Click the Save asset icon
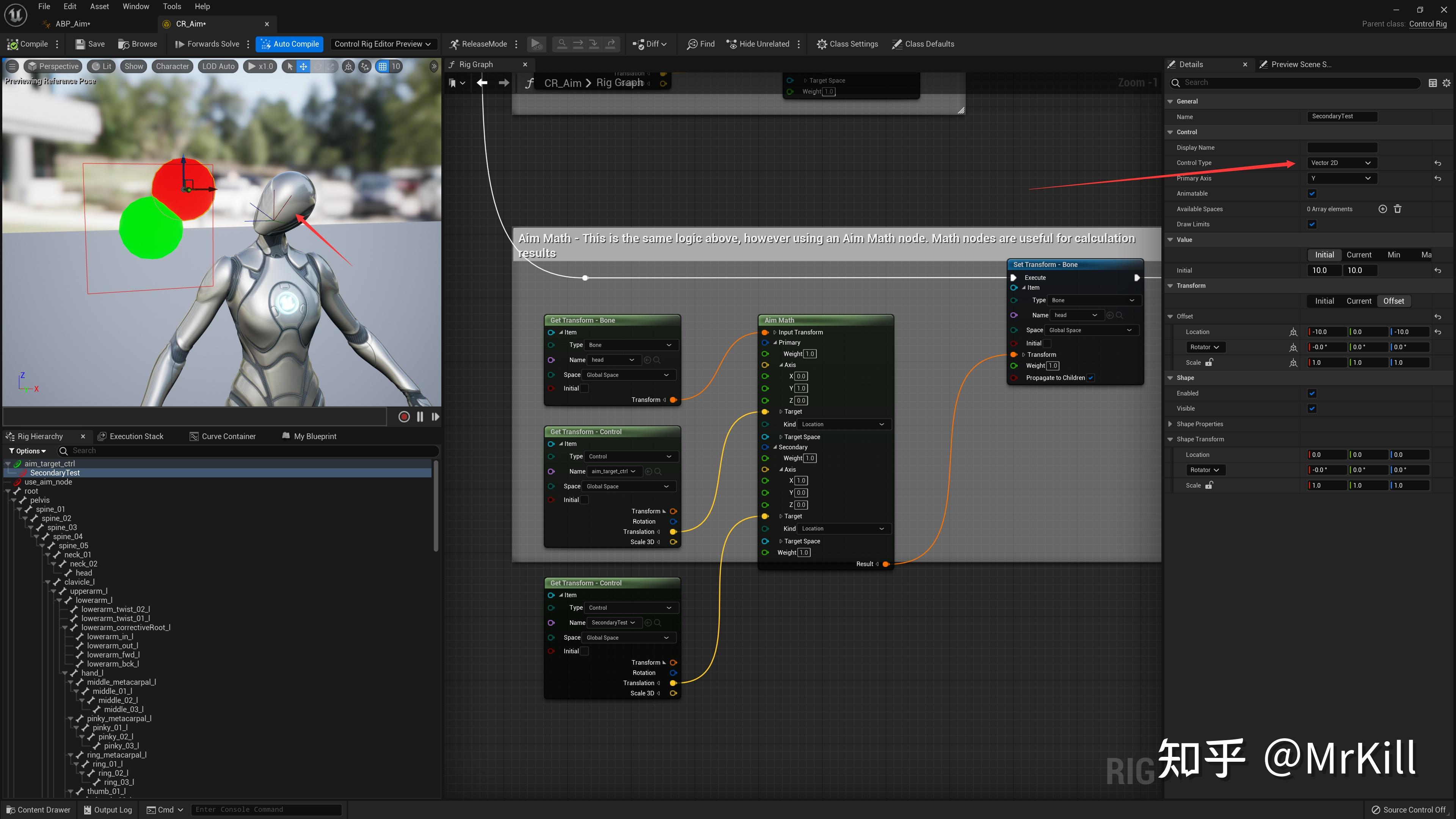The height and width of the screenshot is (819, 1456). click(x=80, y=44)
